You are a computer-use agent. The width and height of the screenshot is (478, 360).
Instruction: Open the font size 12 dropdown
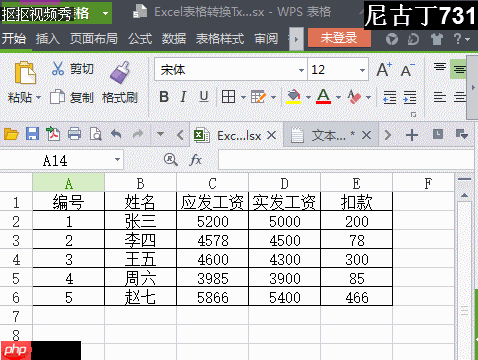pyautogui.click(x=362, y=70)
